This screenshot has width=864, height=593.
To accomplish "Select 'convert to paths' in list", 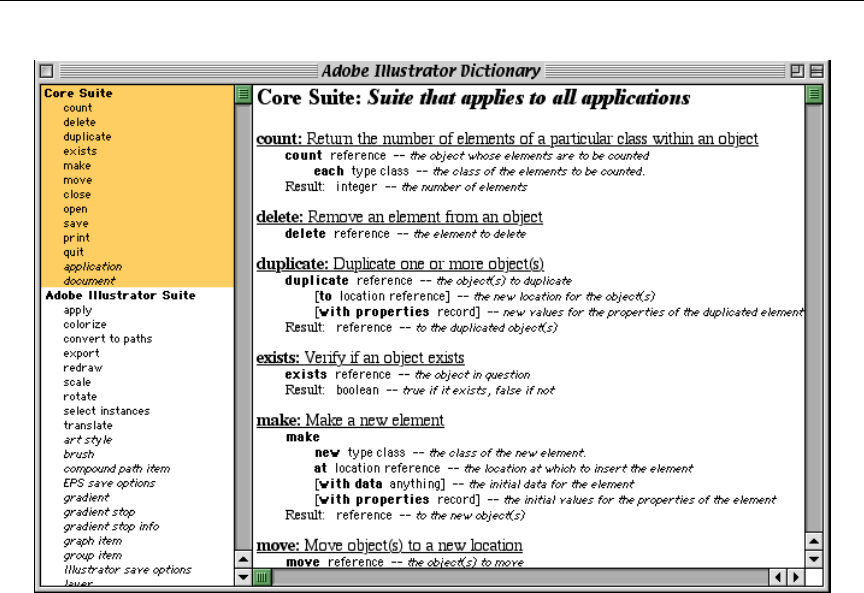I will point(107,339).
